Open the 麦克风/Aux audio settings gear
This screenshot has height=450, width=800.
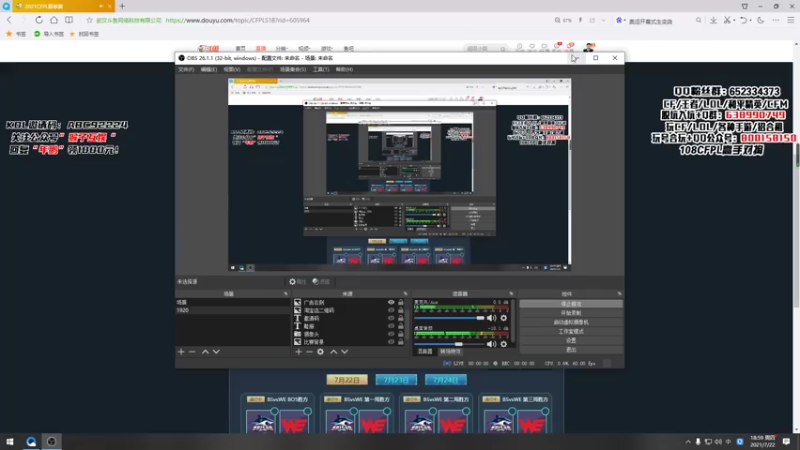click(x=504, y=318)
